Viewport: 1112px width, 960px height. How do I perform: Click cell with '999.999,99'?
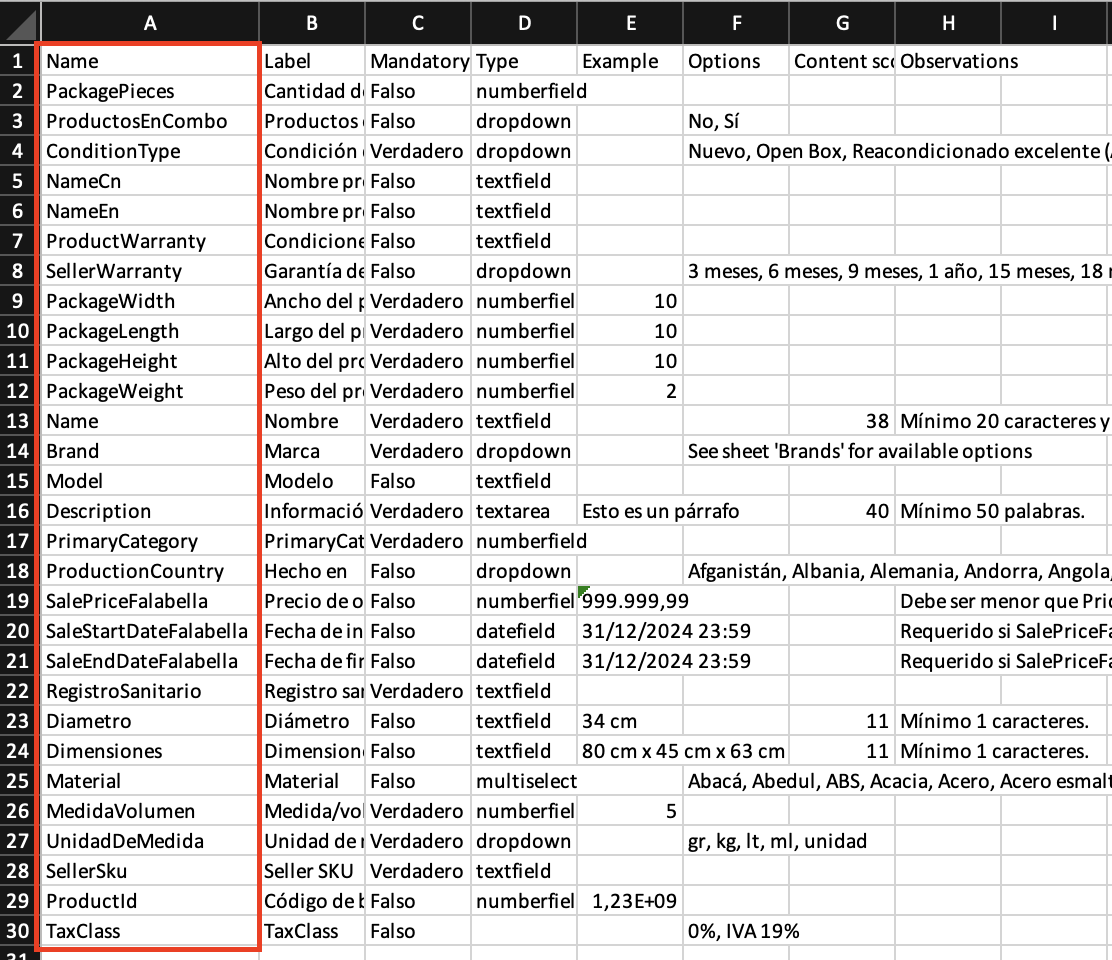pyautogui.click(x=630, y=601)
